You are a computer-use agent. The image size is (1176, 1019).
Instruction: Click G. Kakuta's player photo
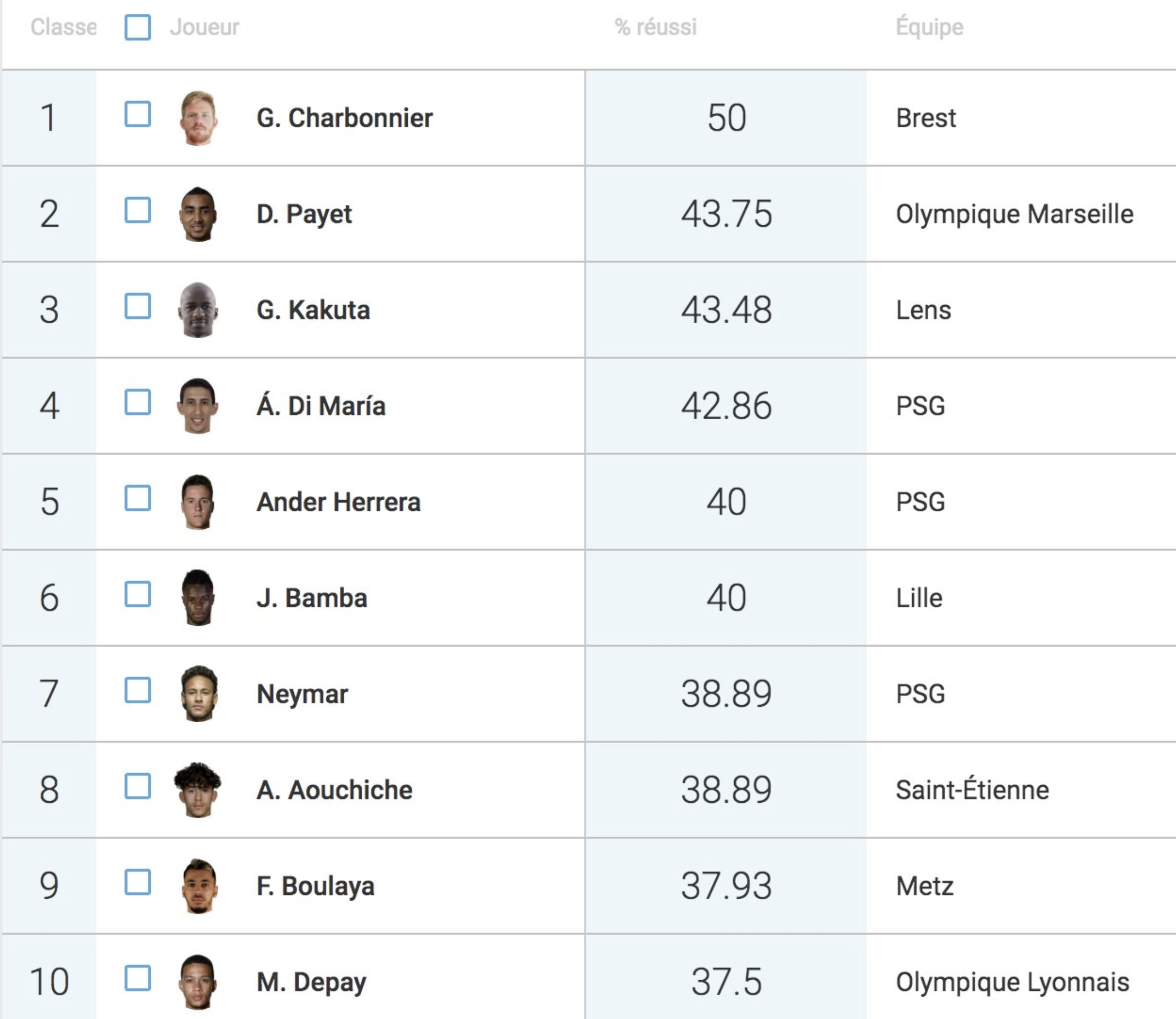pos(198,310)
